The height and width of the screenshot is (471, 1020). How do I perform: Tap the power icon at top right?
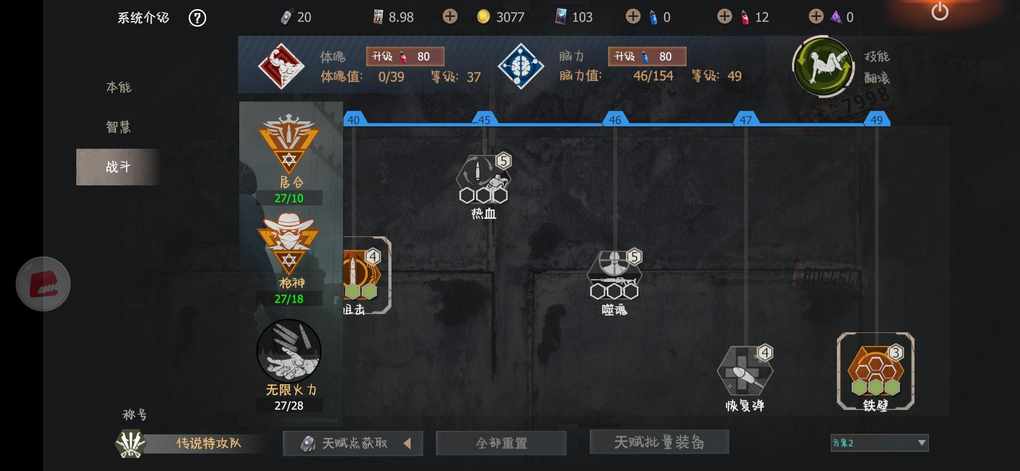(940, 11)
